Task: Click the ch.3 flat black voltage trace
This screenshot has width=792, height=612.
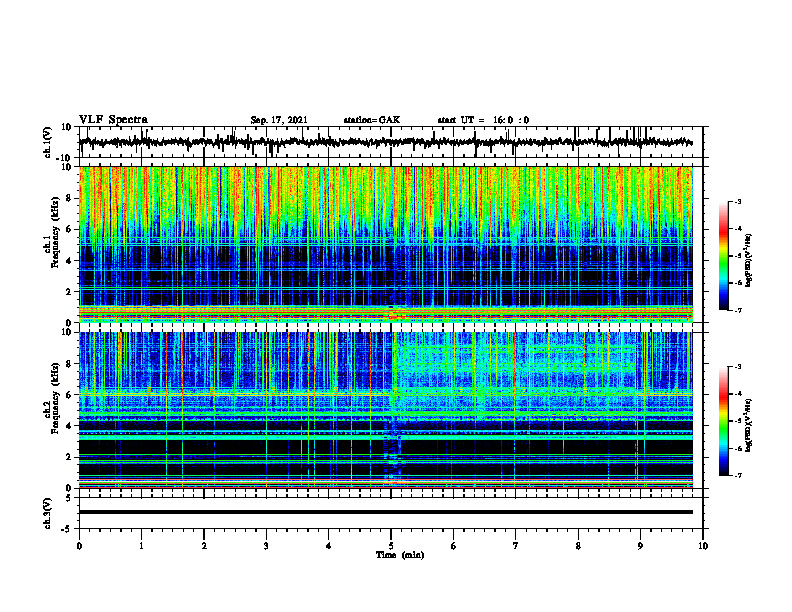Action: [386, 512]
